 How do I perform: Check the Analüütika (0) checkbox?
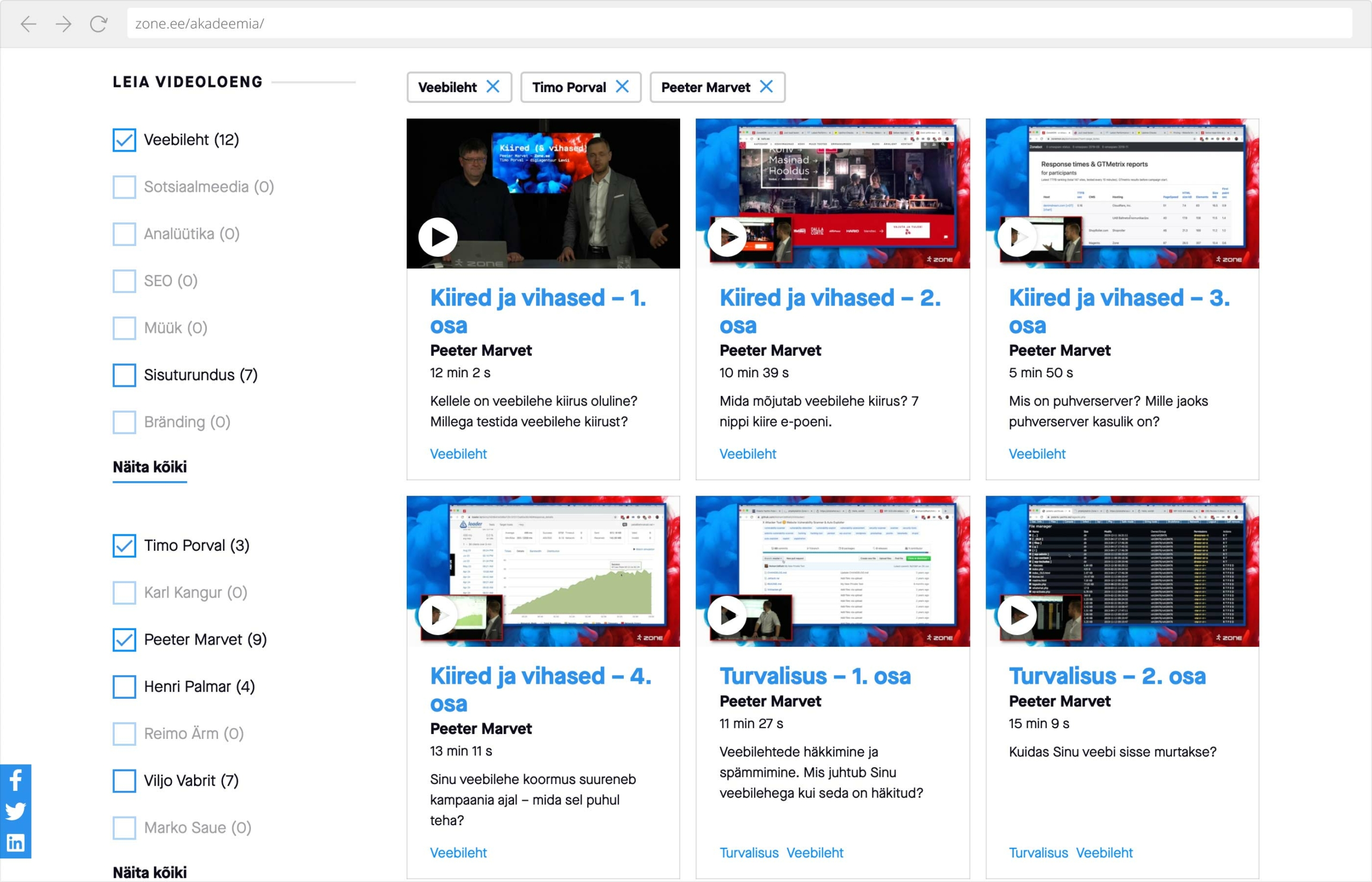click(x=124, y=234)
